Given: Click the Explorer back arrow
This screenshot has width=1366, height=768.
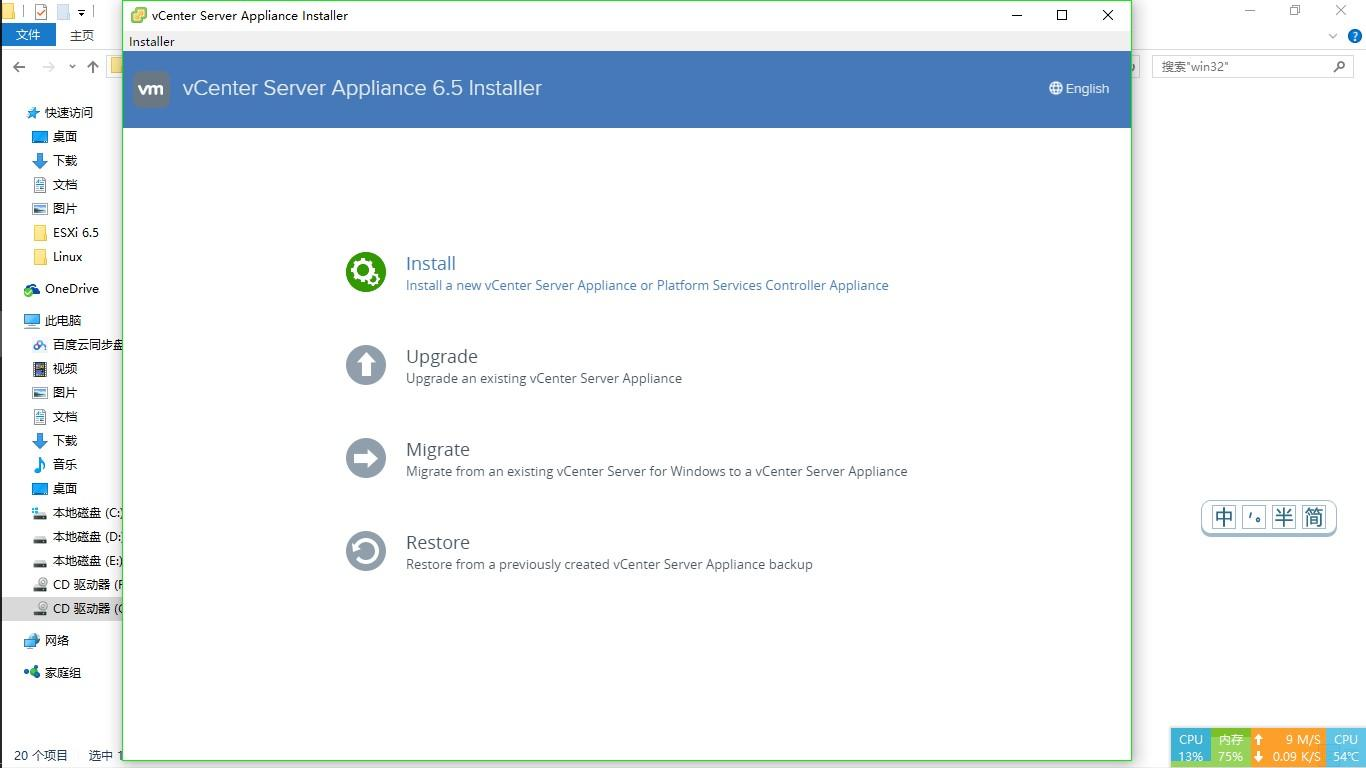Looking at the screenshot, I should pyautogui.click(x=19, y=67).
